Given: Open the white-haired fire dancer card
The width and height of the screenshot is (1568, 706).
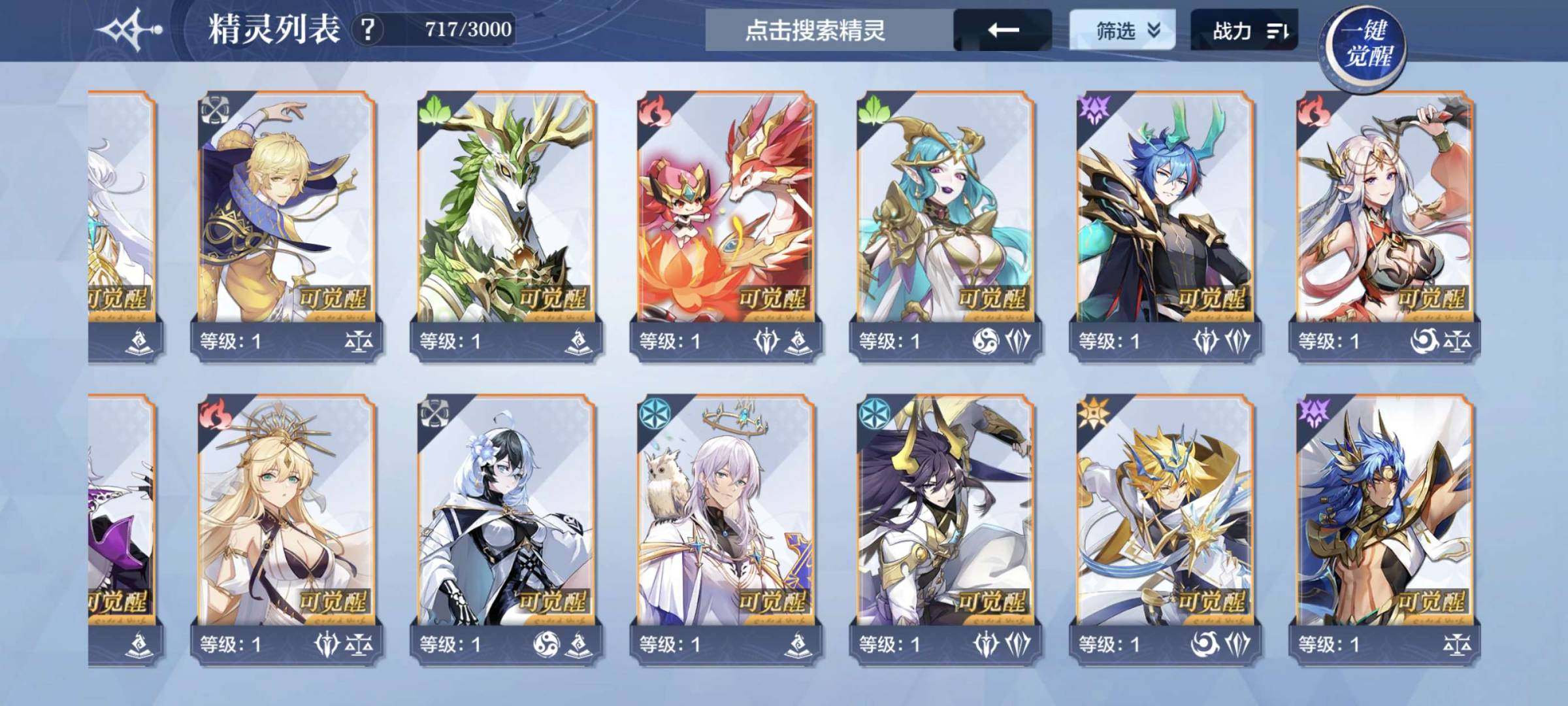Looking at the screenshot, I should point(1384,227).
